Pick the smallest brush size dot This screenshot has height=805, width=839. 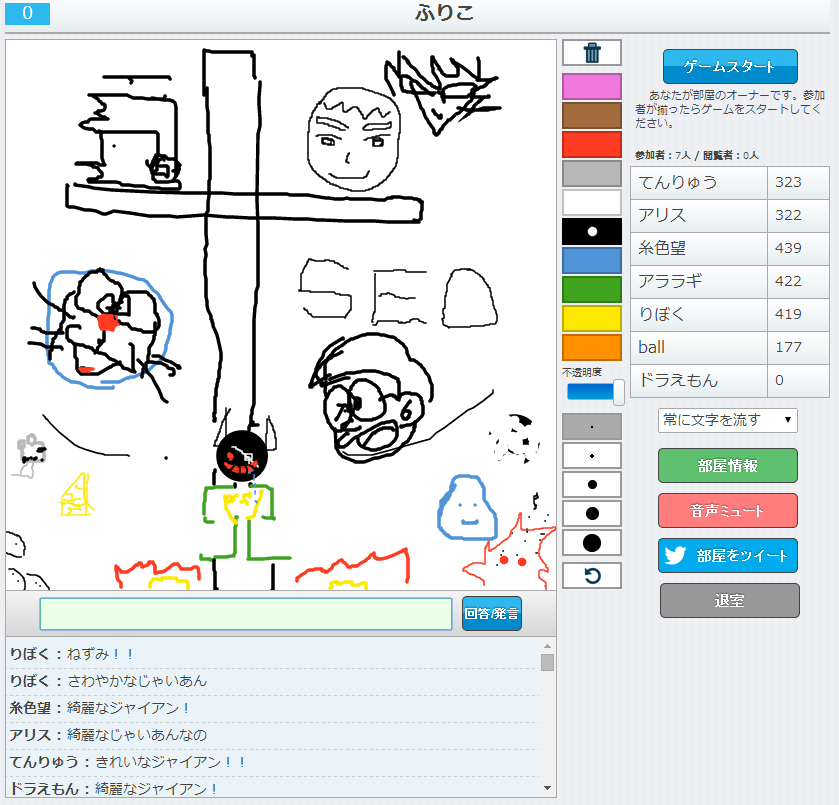(592, 427)
